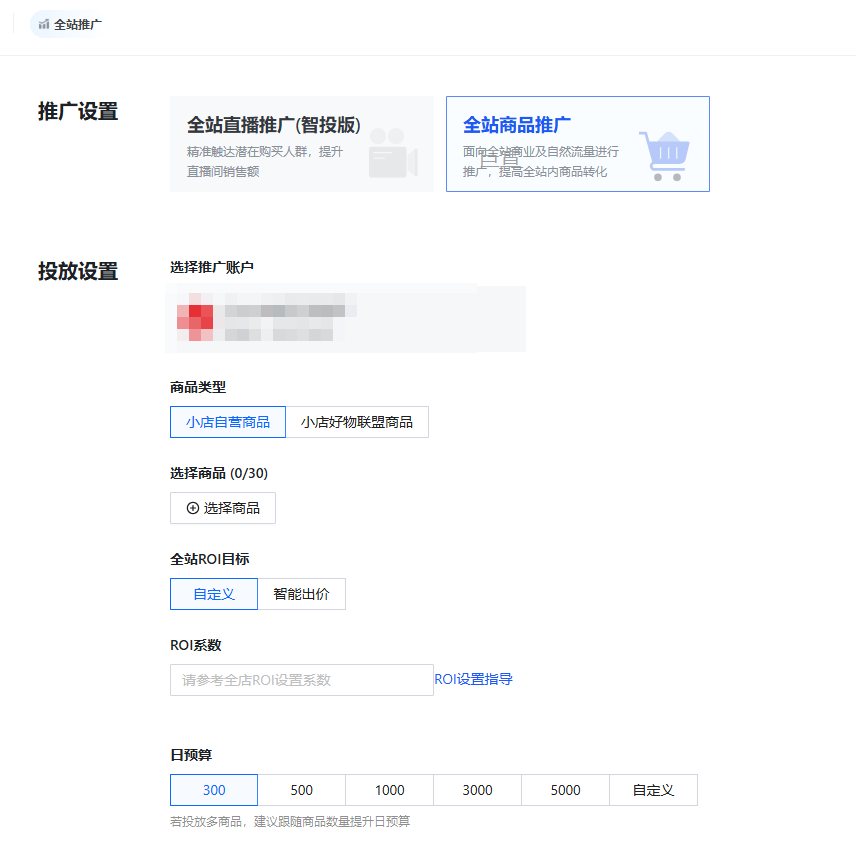Open the ROI设置指导 link
Image resolution: width=856 pixels, height=854 pixels.
(473, 679)
